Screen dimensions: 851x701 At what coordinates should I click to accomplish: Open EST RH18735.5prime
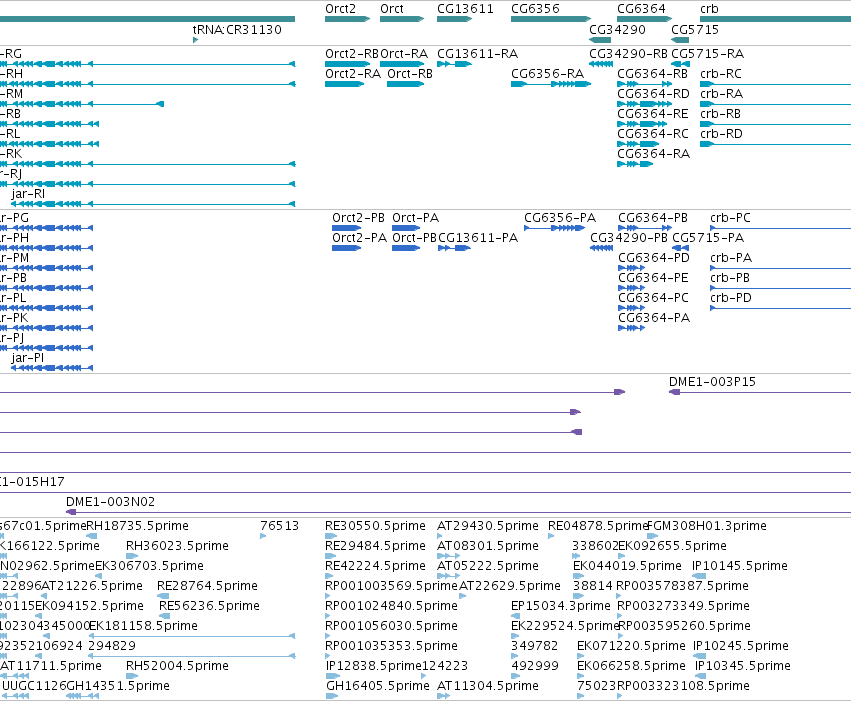pyautogui.click(x=91, y=536)
